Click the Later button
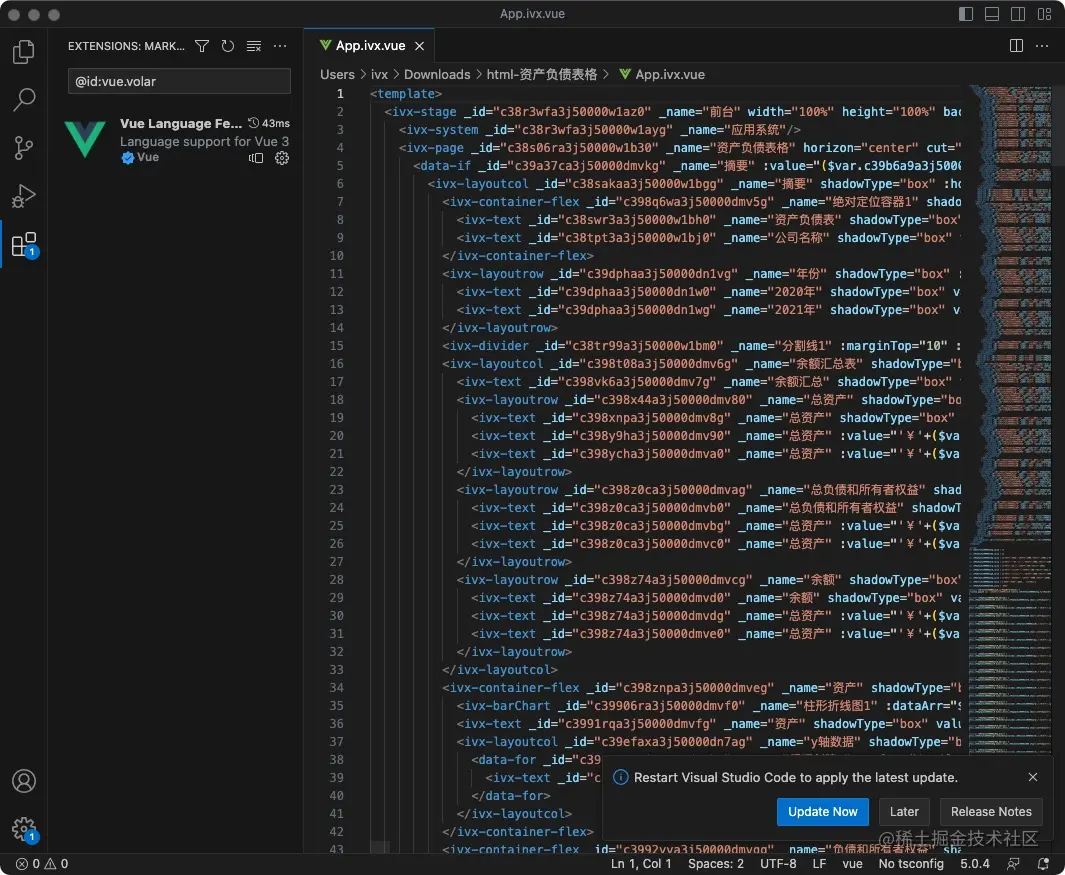 pos(904,812)
